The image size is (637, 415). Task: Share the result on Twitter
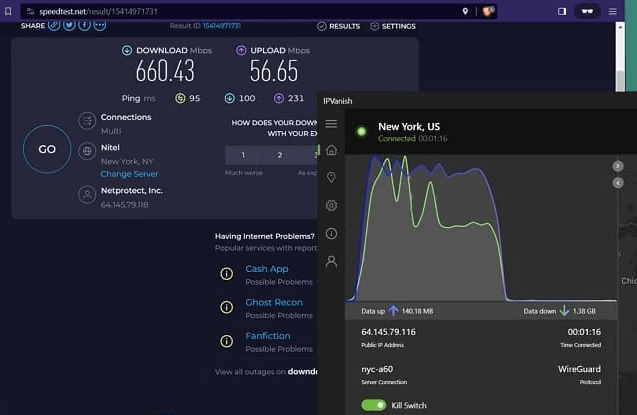point(69,25)
